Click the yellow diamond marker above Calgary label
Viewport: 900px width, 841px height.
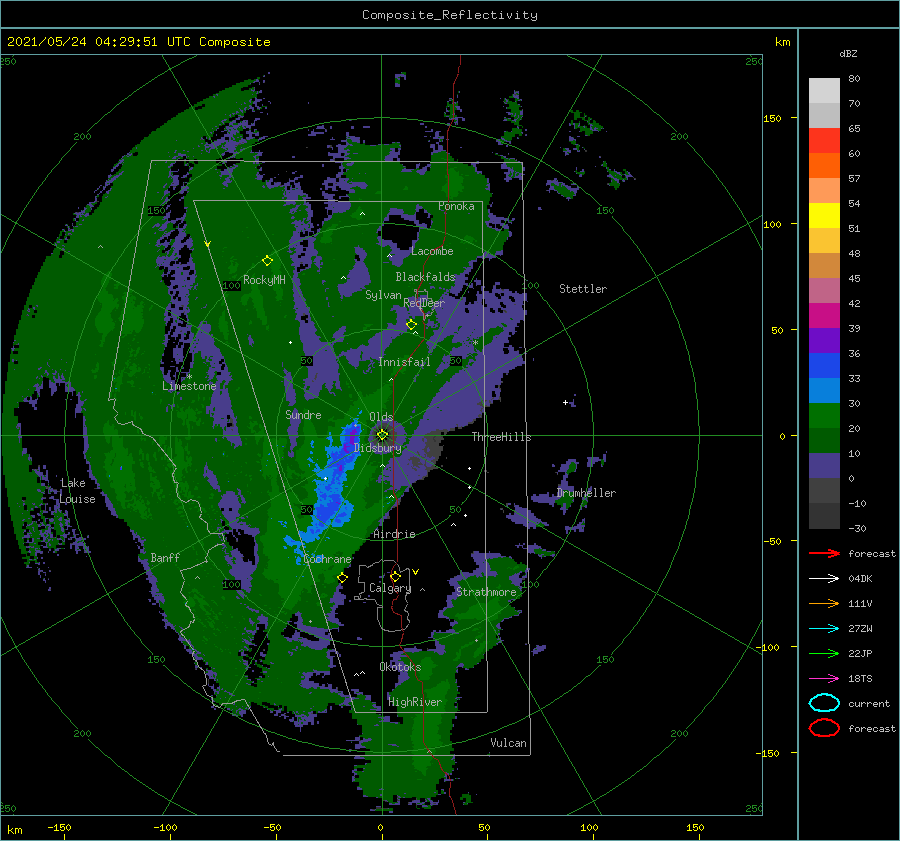point(395,576)
